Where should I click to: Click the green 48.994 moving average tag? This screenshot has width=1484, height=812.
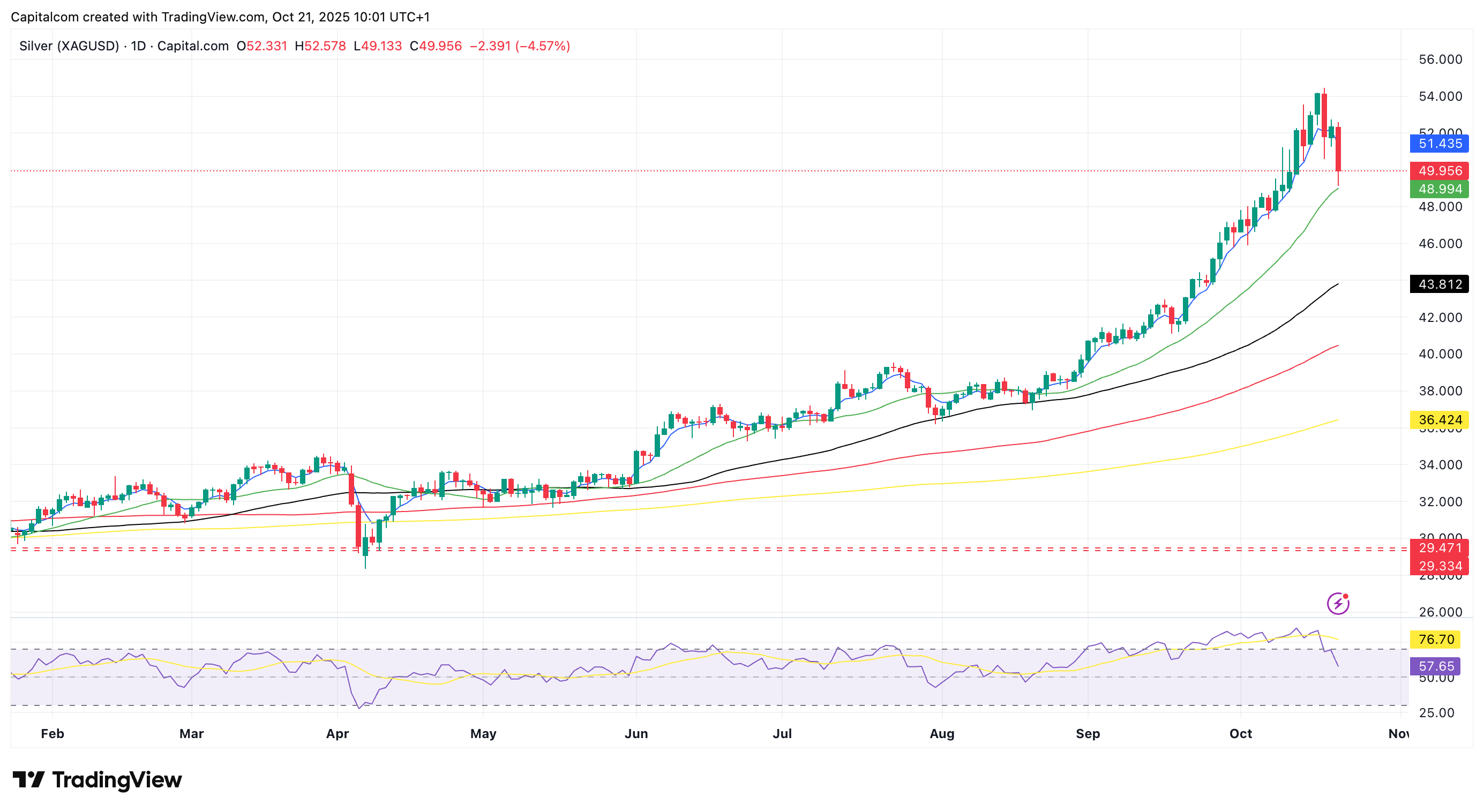[x=1438, y=189]
